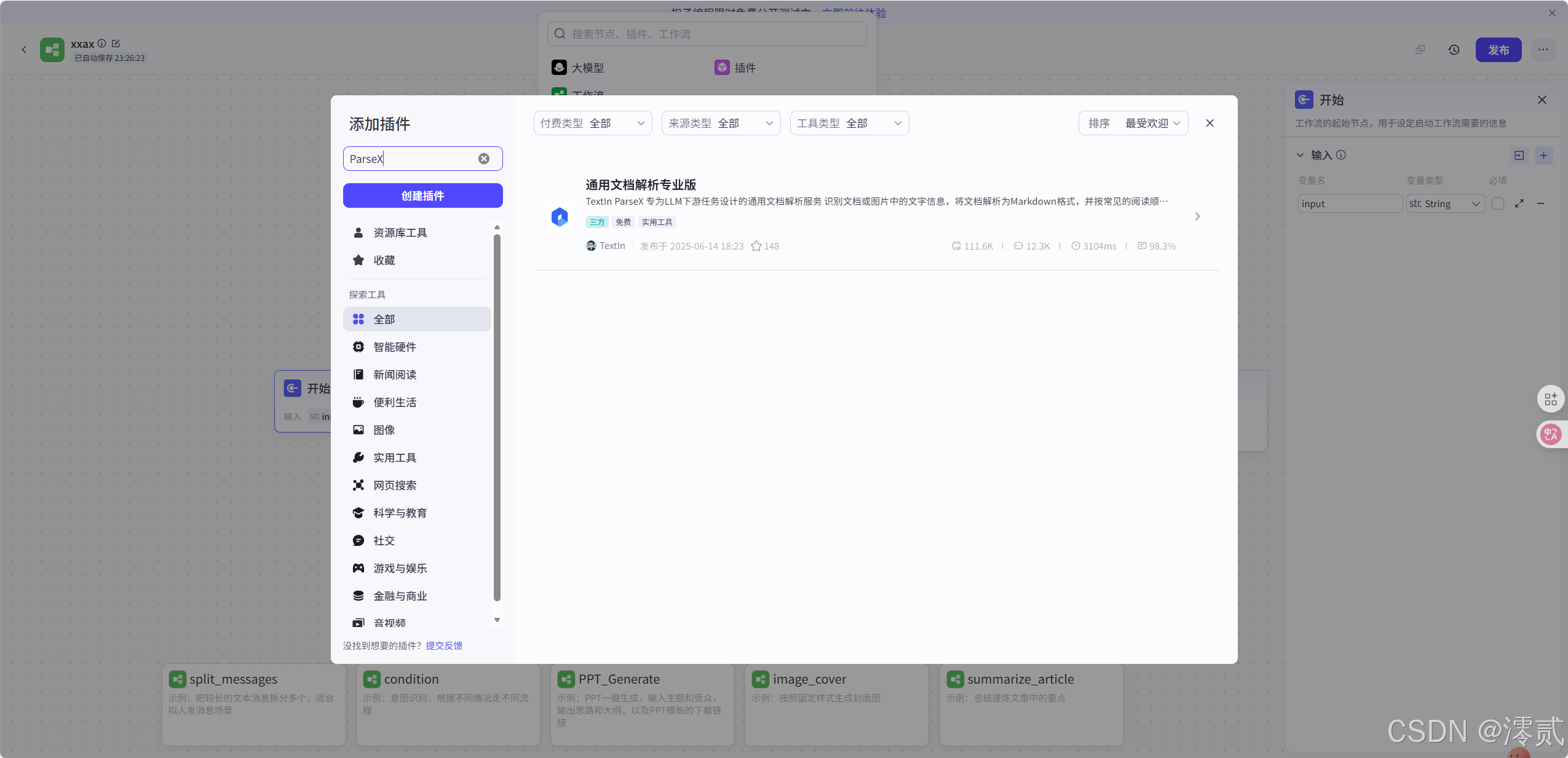The image size is (1568, 758).
Task: Open the 付费类型 dropdown
Action: click(592, 123)
